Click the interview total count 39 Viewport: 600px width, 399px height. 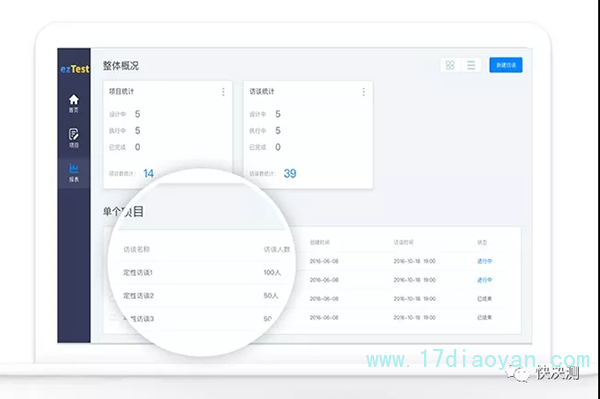tap(290, 174)
